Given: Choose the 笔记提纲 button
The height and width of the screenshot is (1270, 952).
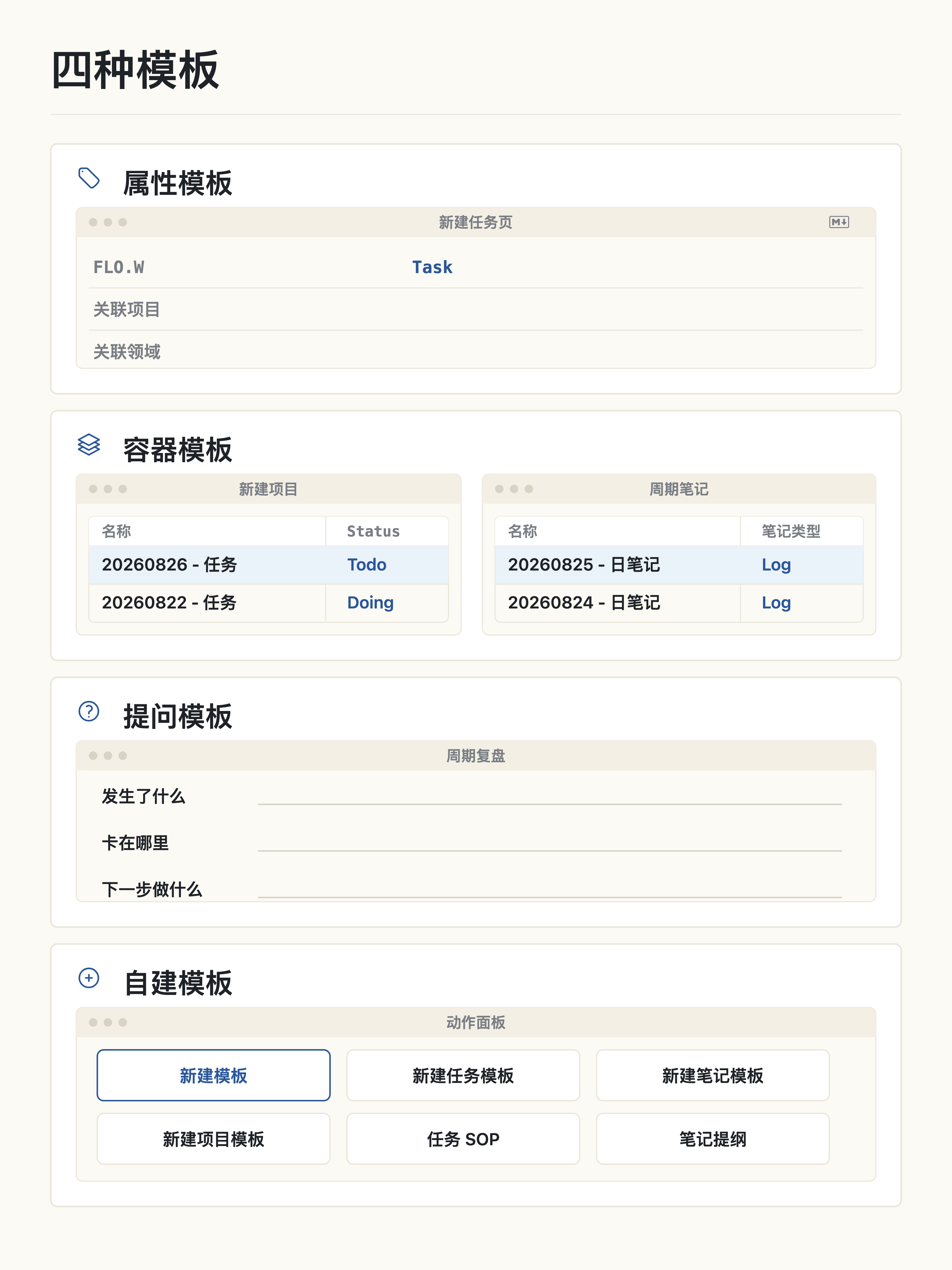Looking at the screenshot, I should (x=713, y=1139).
